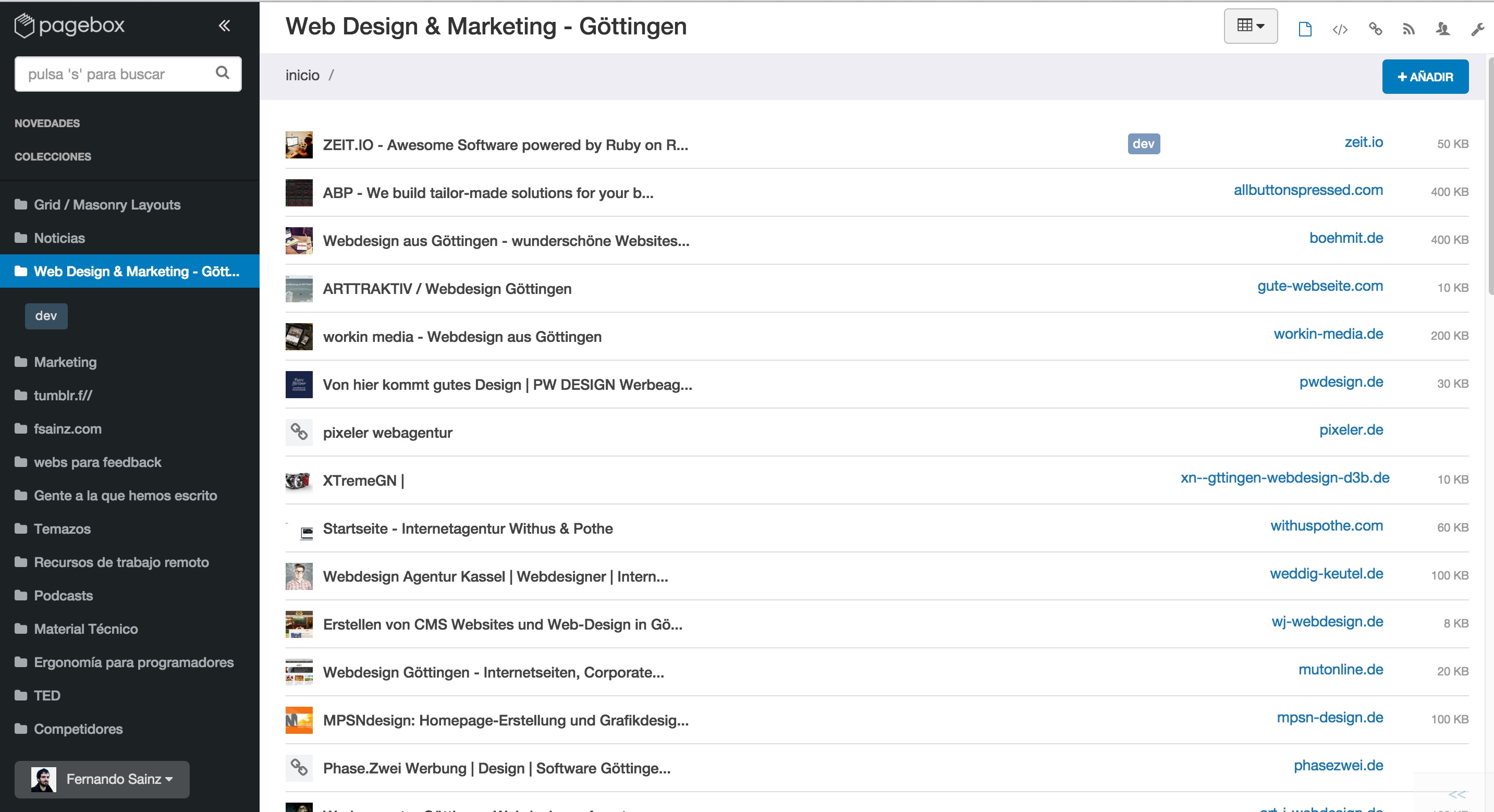Open NOVEDADES section

(x=47, y=124)
